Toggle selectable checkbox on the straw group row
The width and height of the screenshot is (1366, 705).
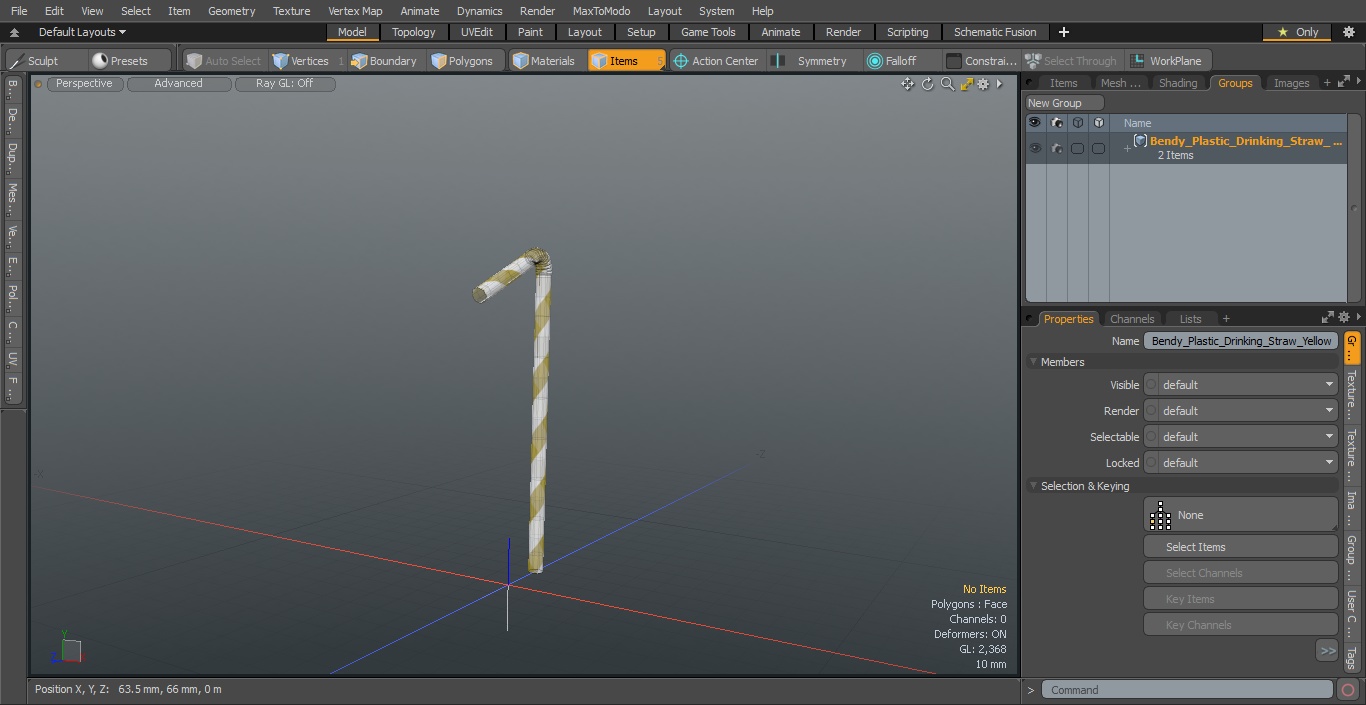click(x=1078, y=148)
